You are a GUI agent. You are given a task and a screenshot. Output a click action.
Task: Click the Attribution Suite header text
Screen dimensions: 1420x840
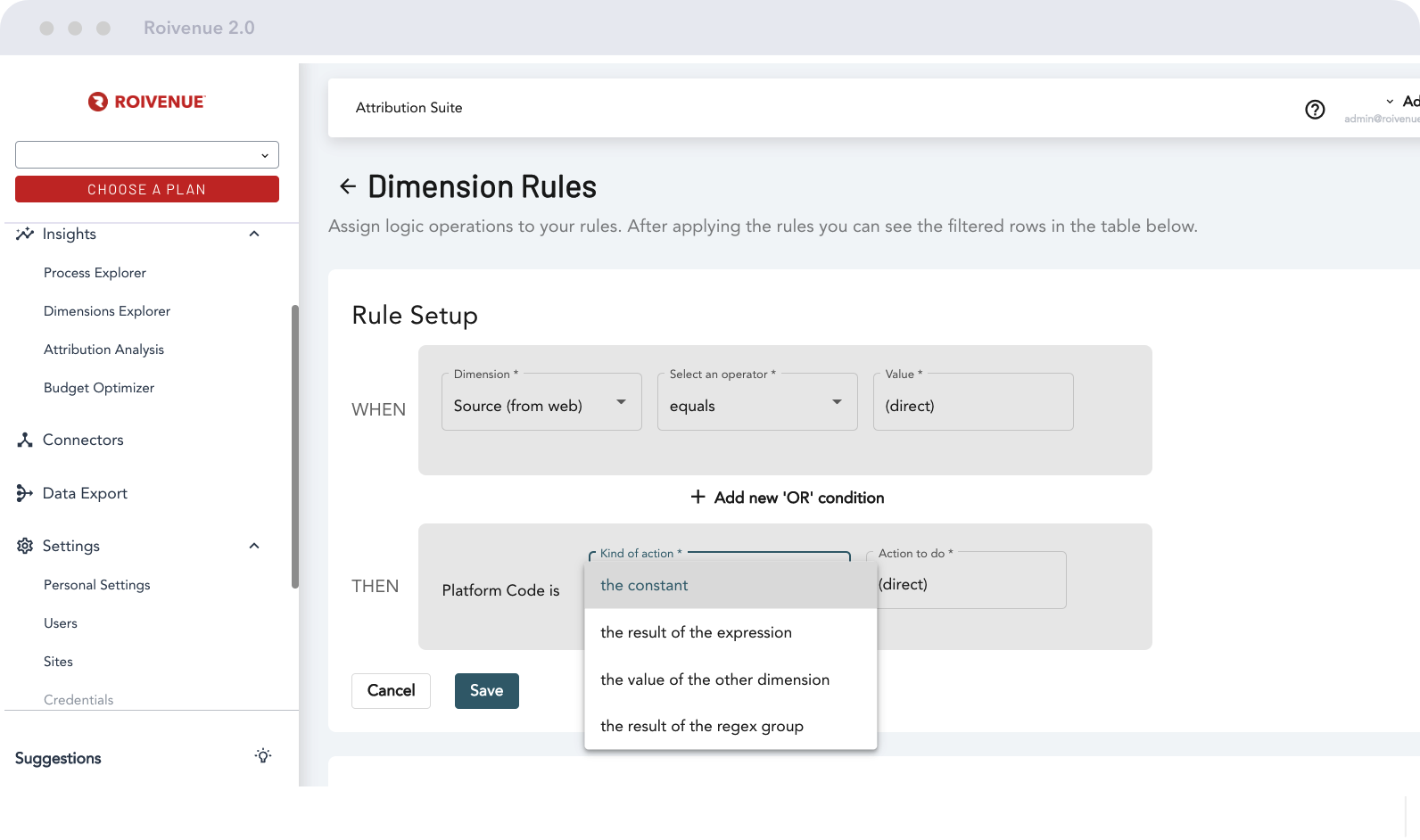pyautogui.click(x=409, y=108)
